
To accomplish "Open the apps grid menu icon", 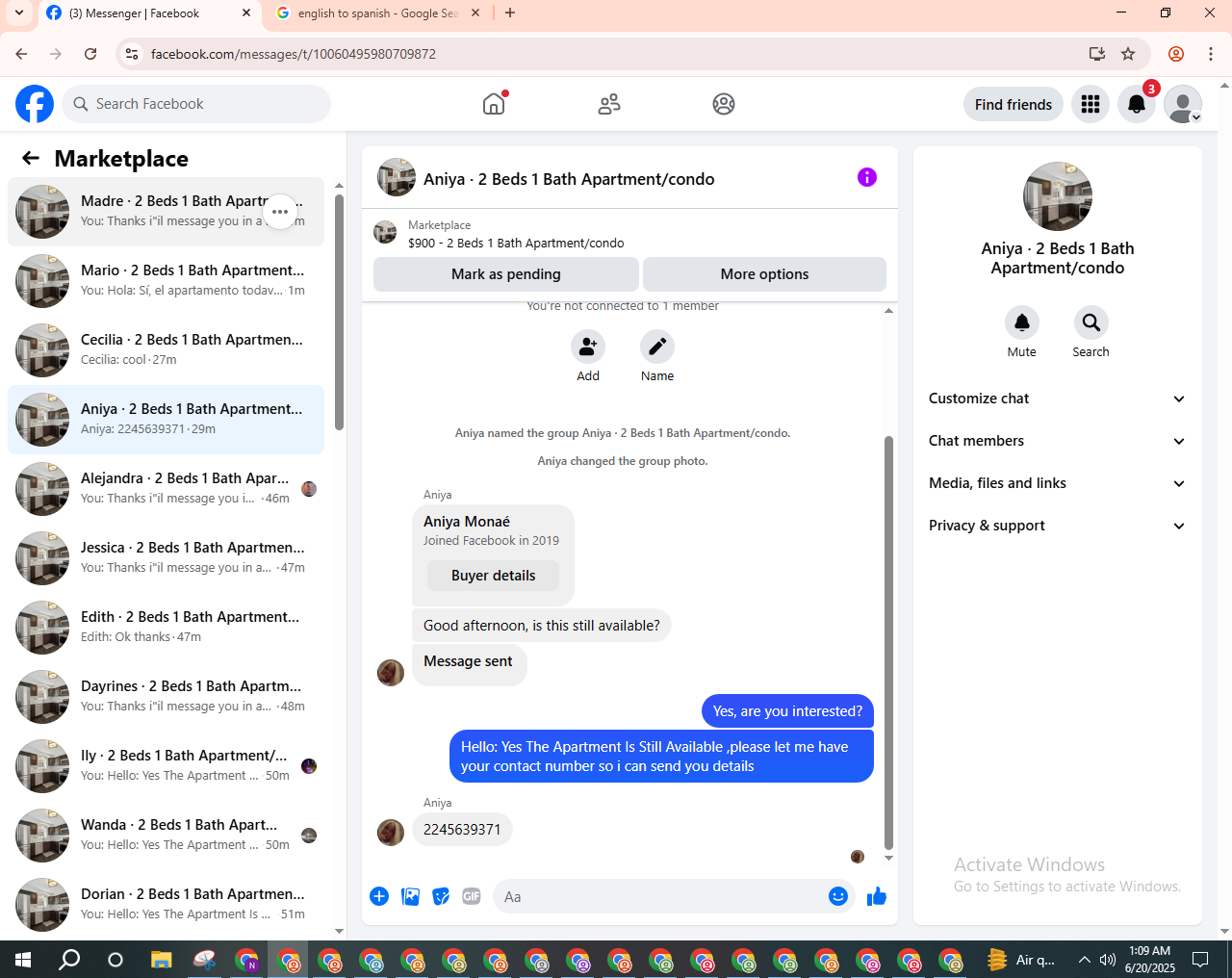I will [1091, 104].
